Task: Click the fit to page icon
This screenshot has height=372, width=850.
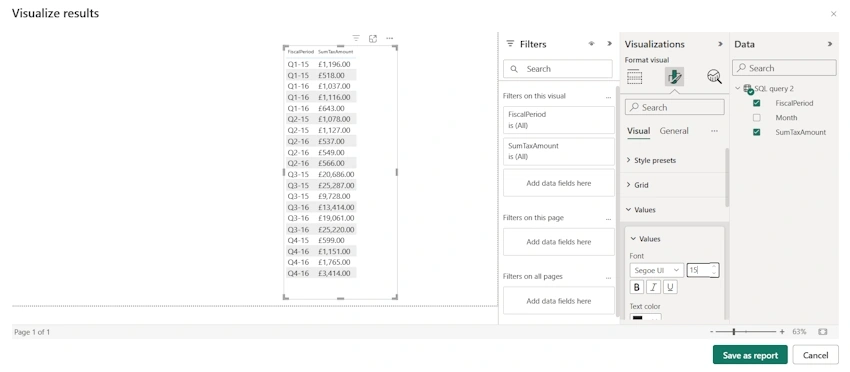Action: 822,331
